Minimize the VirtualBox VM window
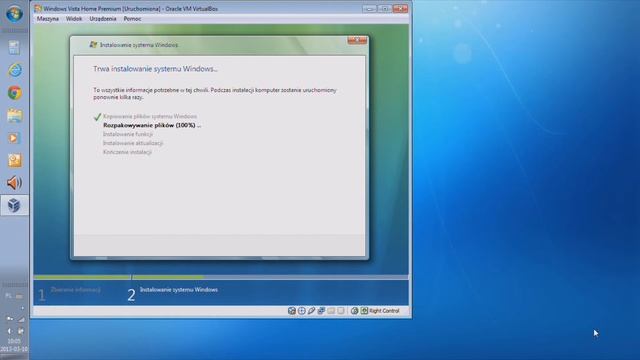The height and width of the screenshot is (360, 640). (x=369, y=9)
